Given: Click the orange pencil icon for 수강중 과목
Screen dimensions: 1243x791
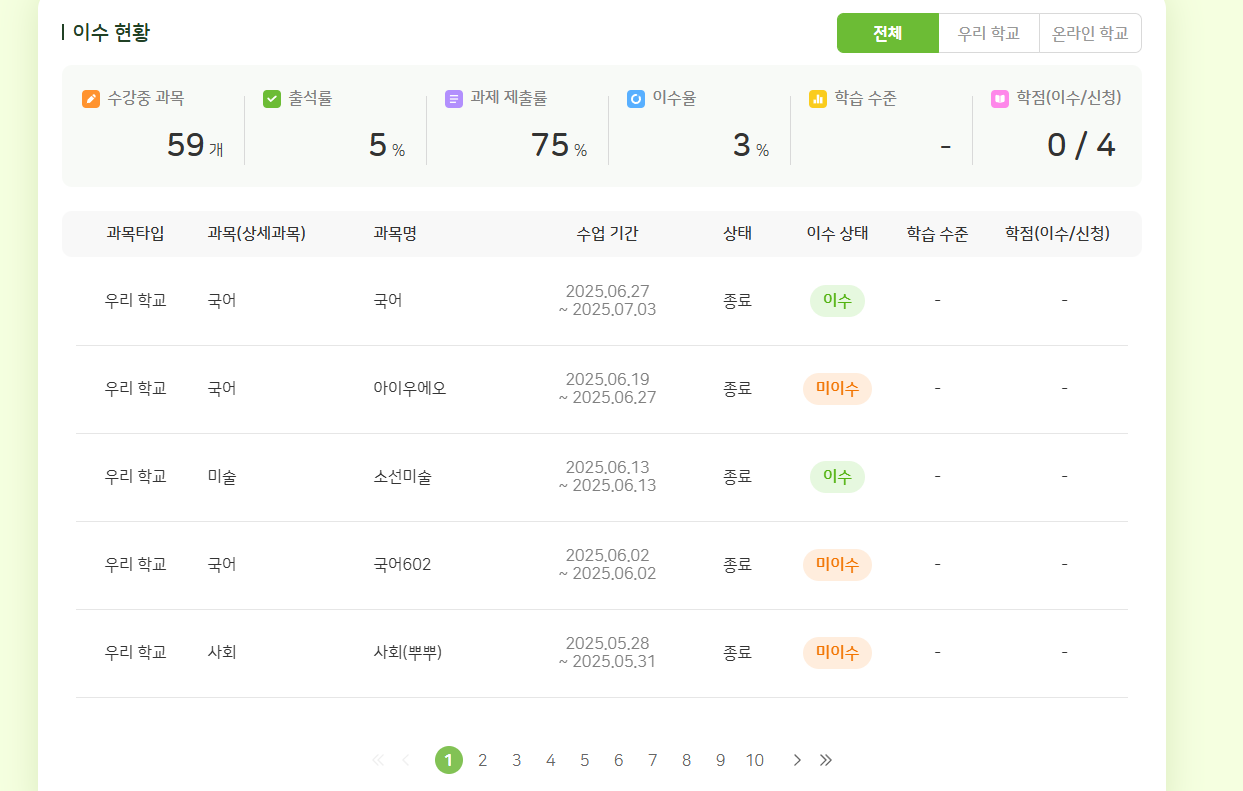Looking at the screenshot, I should [x=91, y=99].
